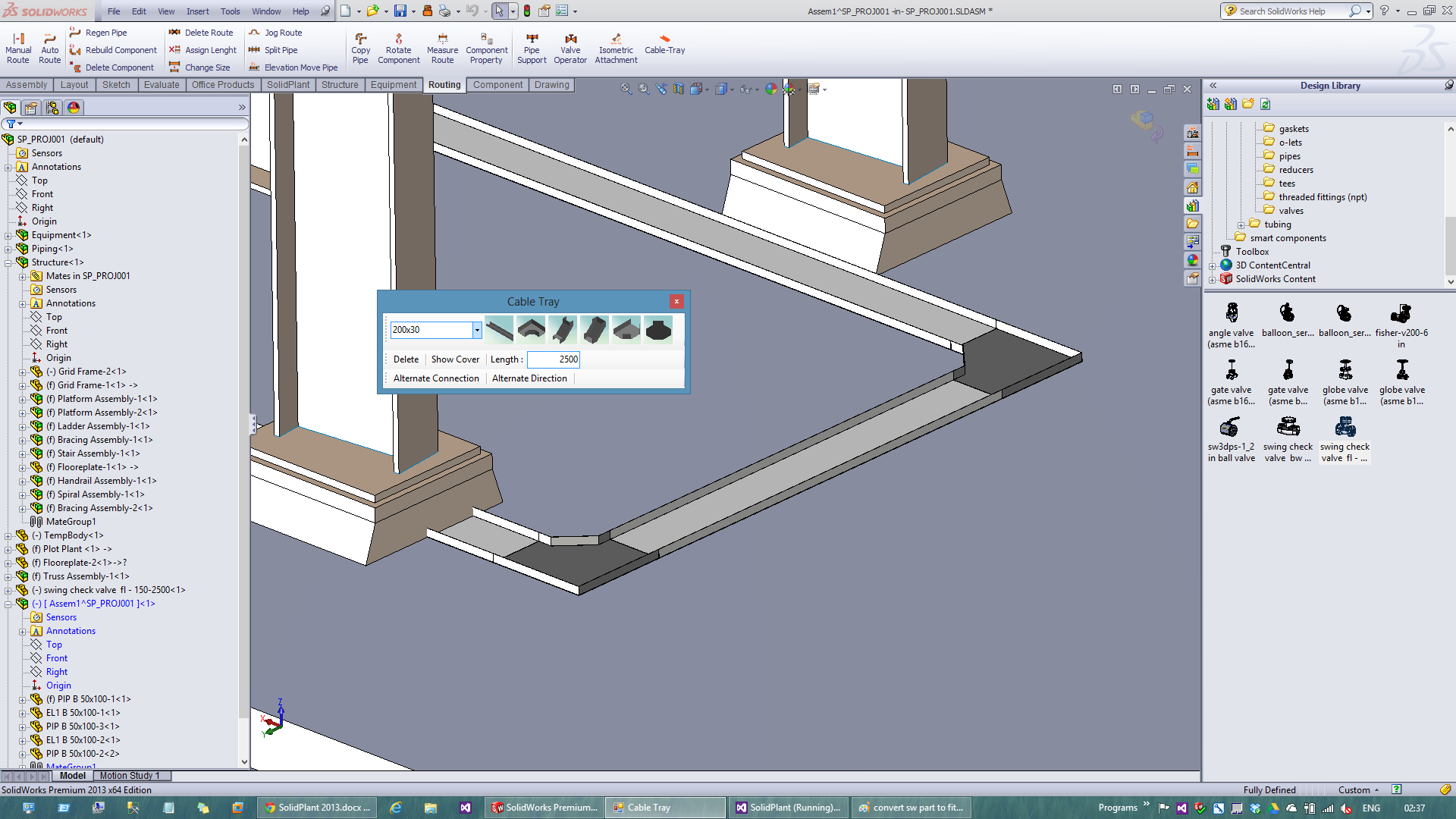Click Edit Appearance color ball icon

[771, 89]
